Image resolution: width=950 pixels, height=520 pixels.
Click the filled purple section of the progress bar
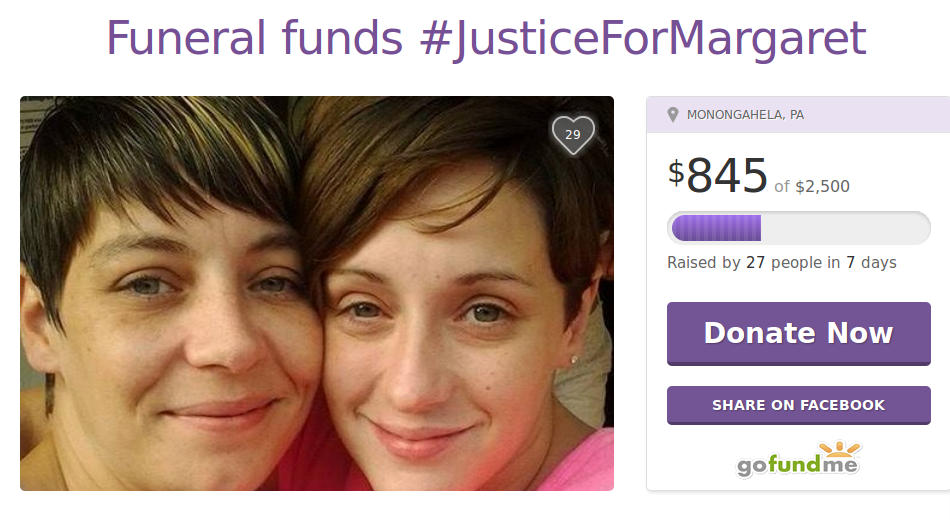(x=716, y=228)
